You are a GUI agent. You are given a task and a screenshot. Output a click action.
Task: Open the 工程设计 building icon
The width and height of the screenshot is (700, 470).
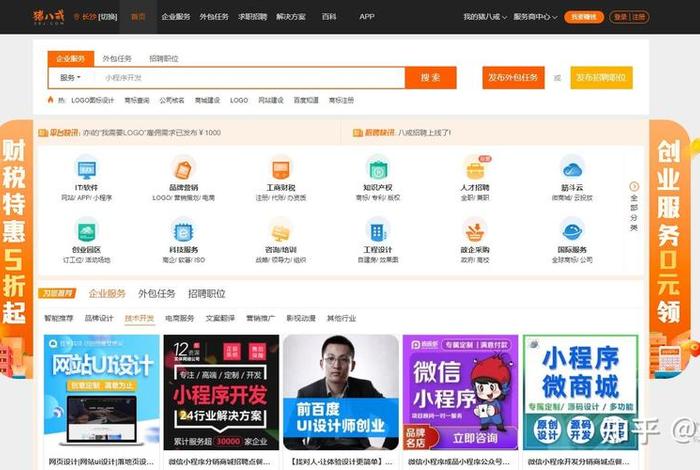point(378,231)
